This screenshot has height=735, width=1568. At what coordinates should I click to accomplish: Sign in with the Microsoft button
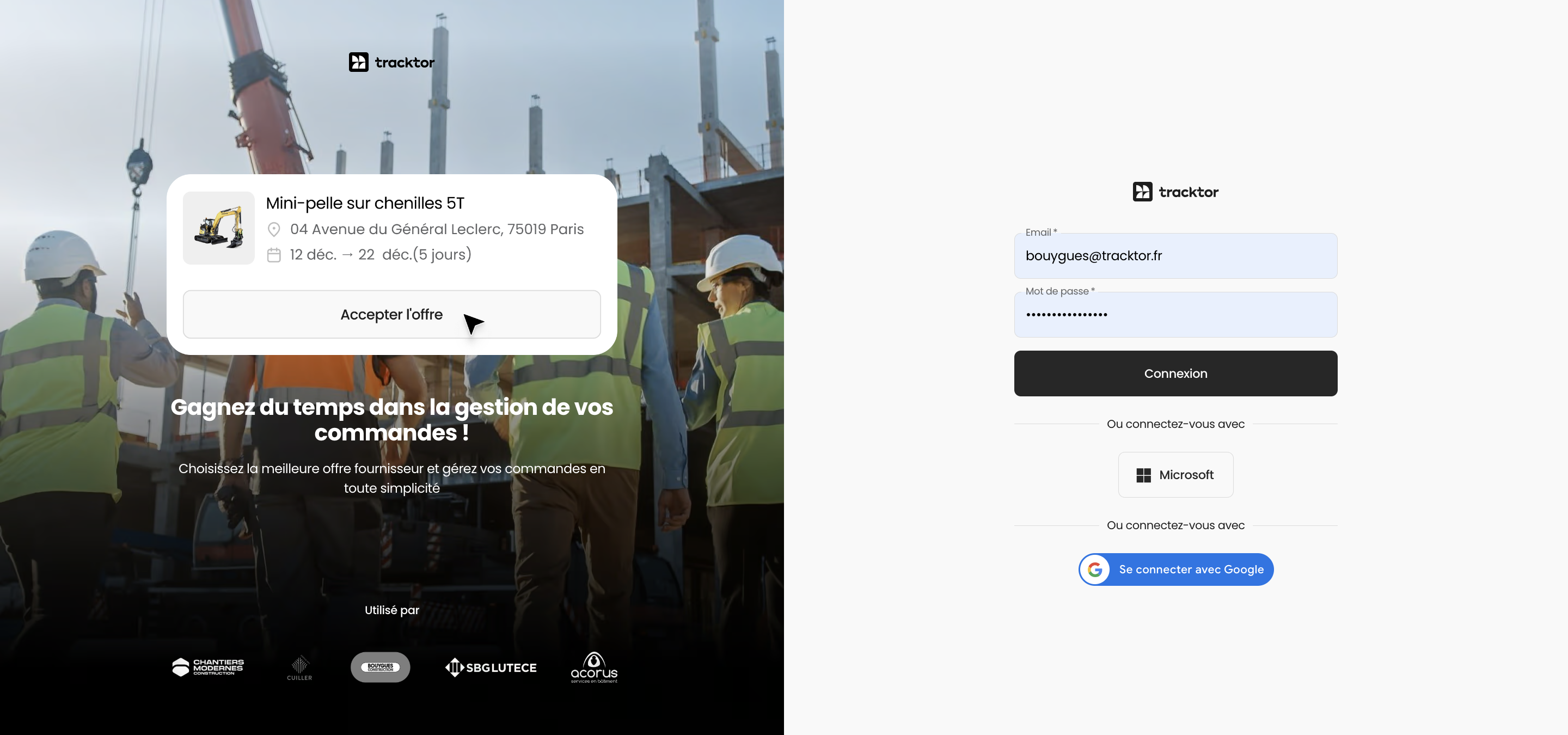[1175, 475]
